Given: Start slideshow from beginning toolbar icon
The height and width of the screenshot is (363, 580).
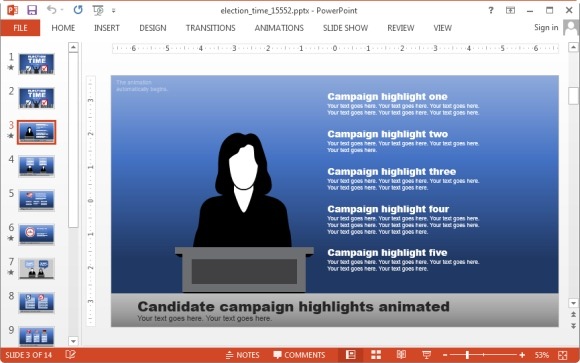Looking at the screenshot, I should pyautogui.click(x=98, y=10).
